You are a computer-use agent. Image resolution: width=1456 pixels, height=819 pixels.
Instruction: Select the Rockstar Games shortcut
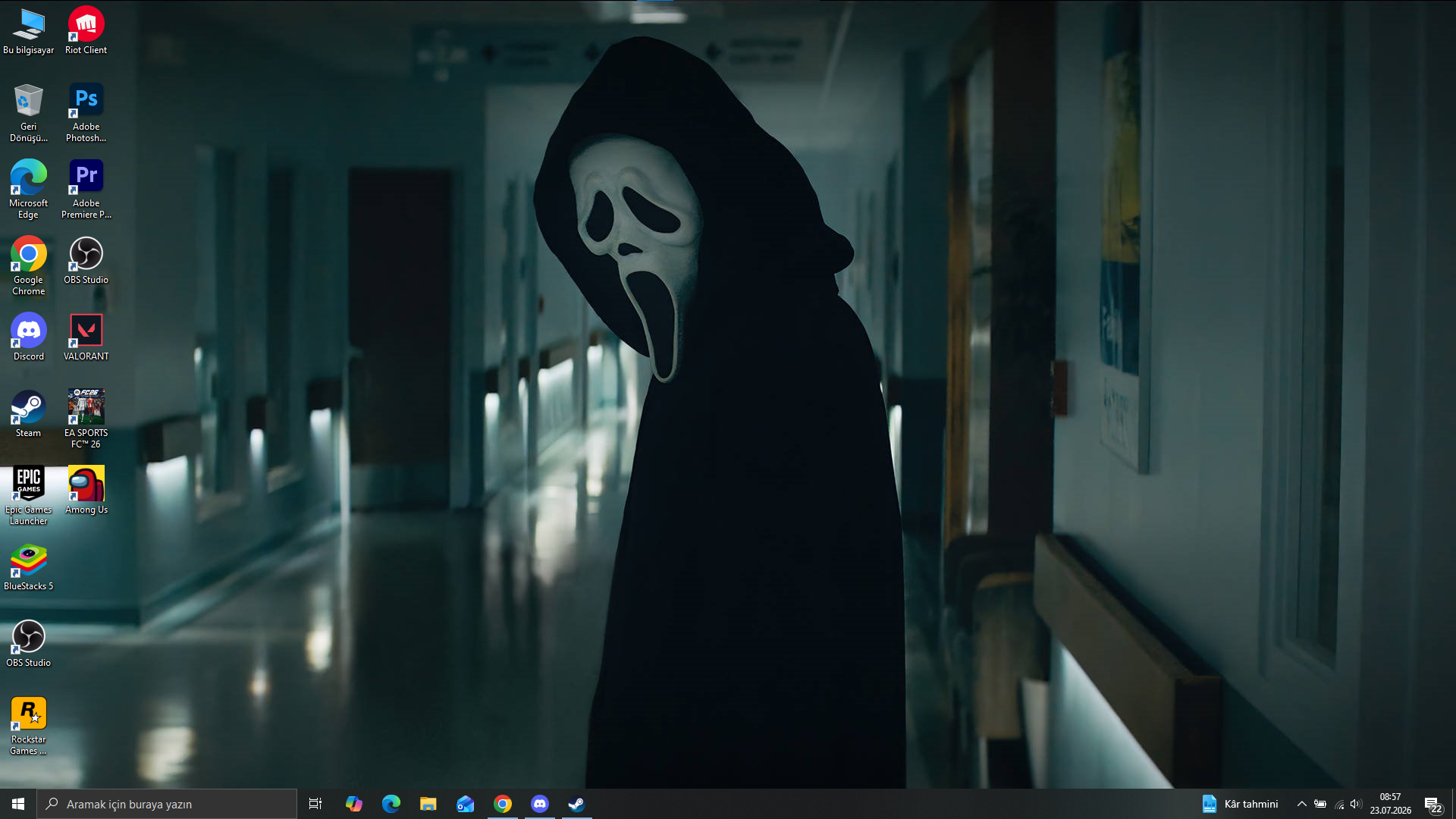click(x=29, y=726)
